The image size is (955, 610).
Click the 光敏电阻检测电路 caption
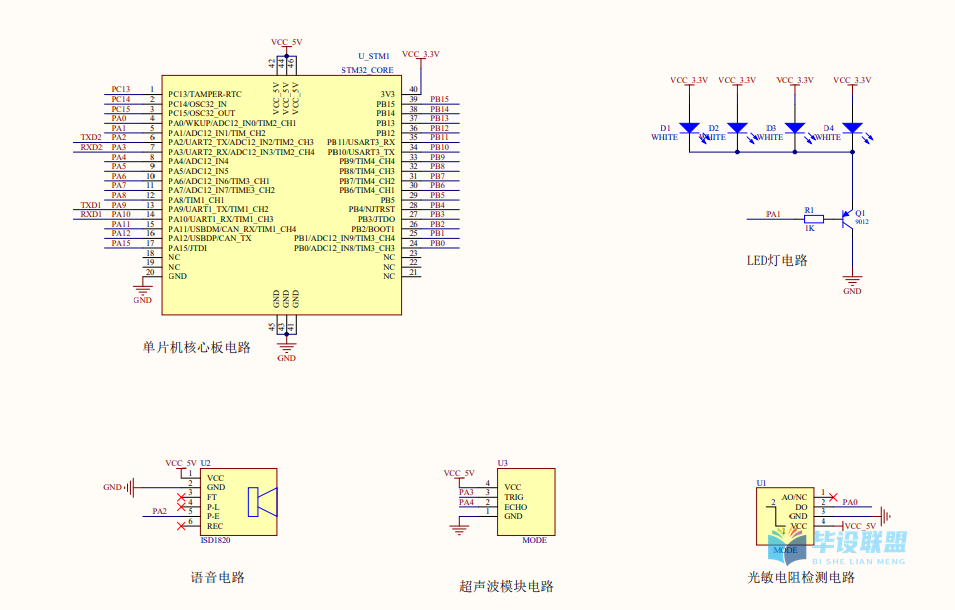(801, 577)
